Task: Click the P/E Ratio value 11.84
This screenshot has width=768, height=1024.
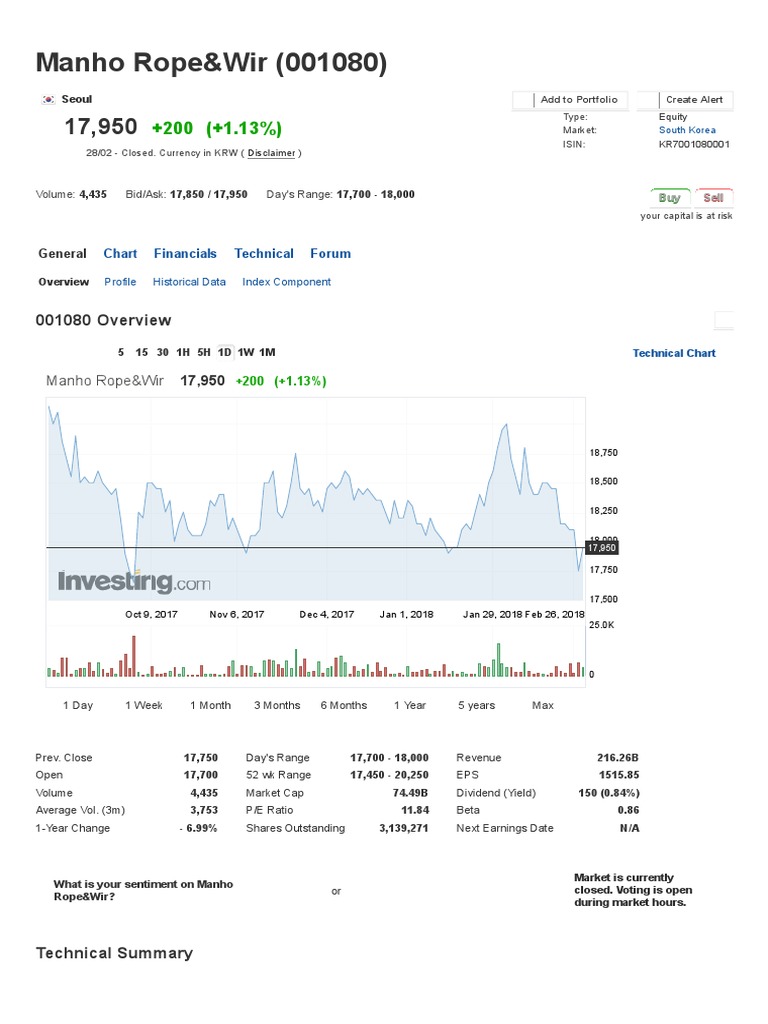Action: point(415,810)
